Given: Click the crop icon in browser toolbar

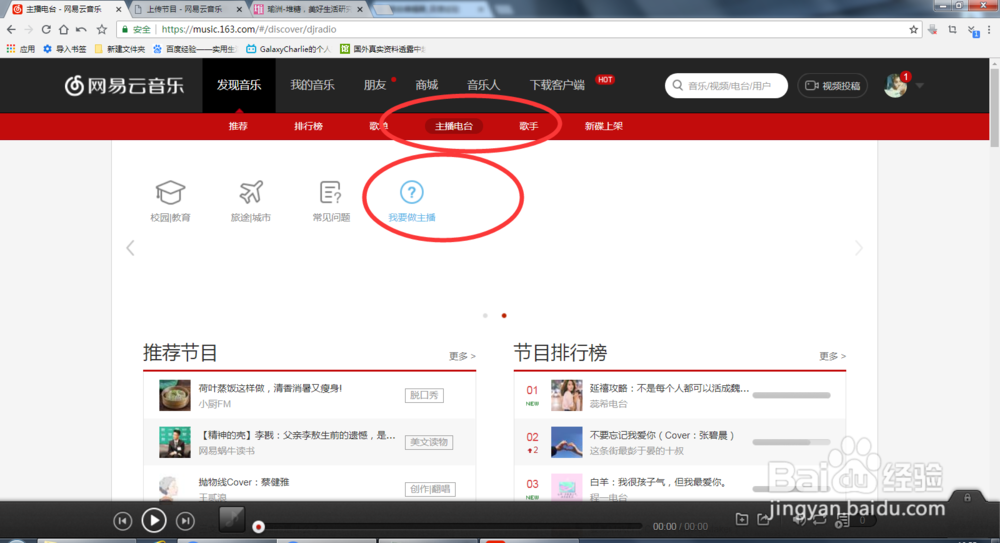Looking at the screenshot, I should point(952,29).
